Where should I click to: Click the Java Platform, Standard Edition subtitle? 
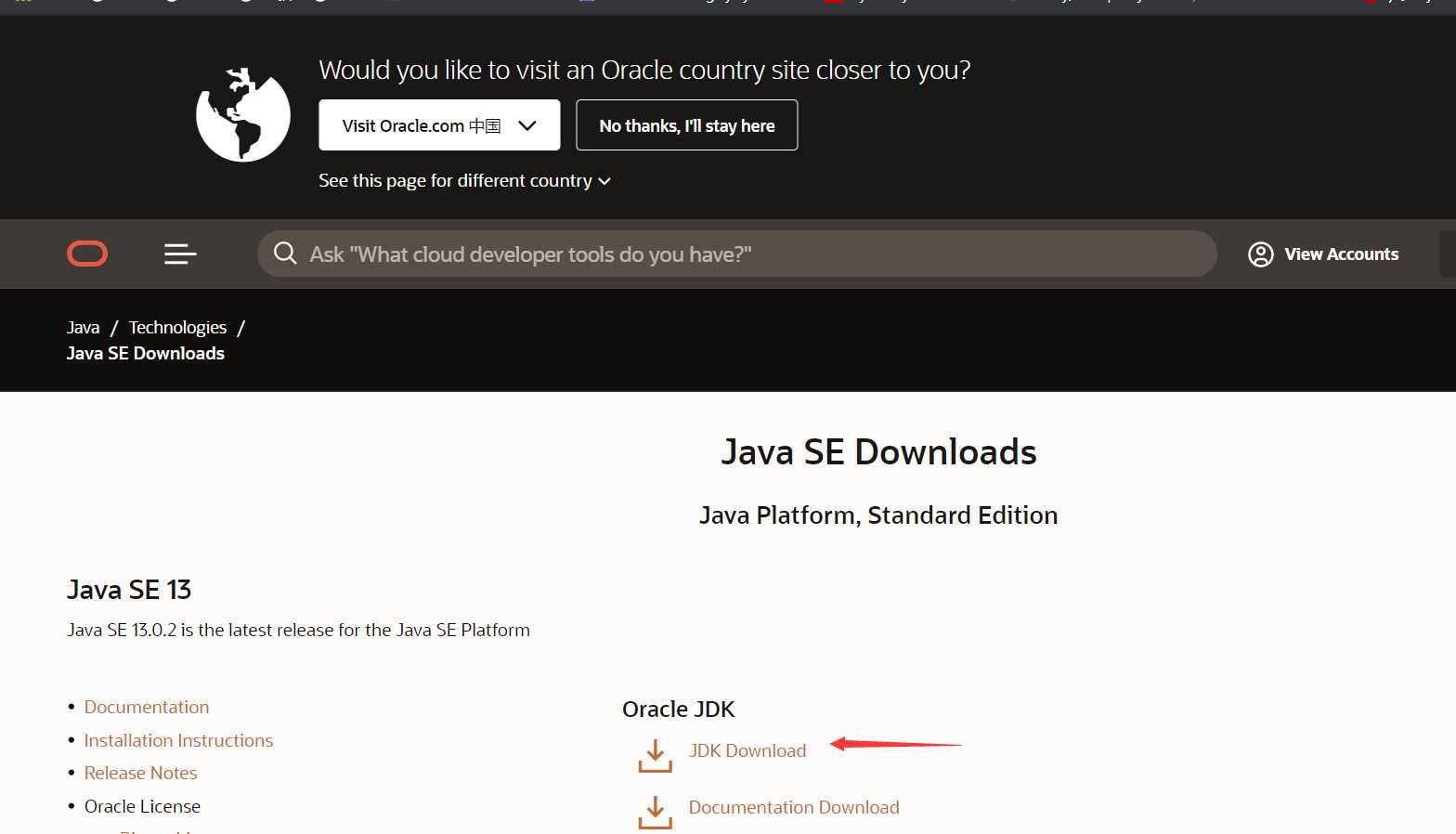coord(878,515)
